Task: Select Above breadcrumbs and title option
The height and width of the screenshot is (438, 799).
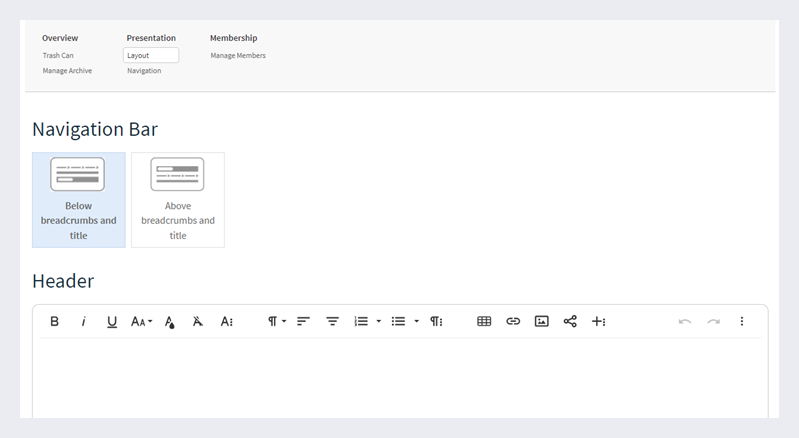Action: tap(178, 200)
